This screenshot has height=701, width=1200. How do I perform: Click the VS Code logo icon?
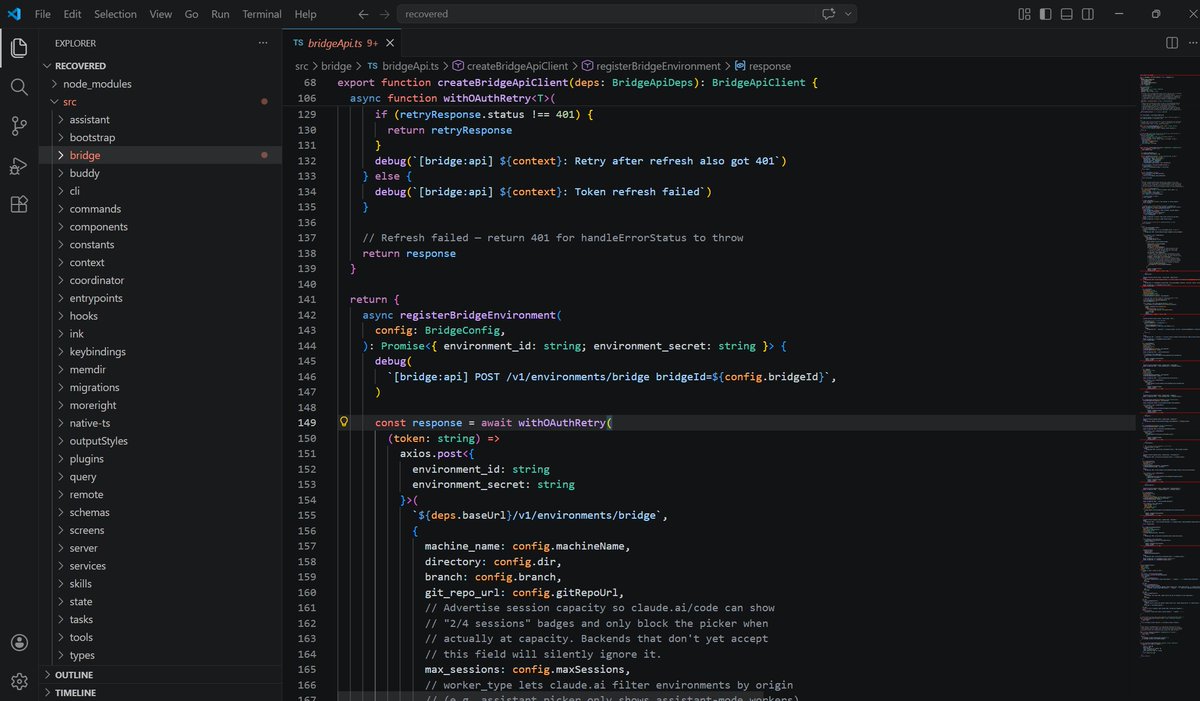coord(13,14)
